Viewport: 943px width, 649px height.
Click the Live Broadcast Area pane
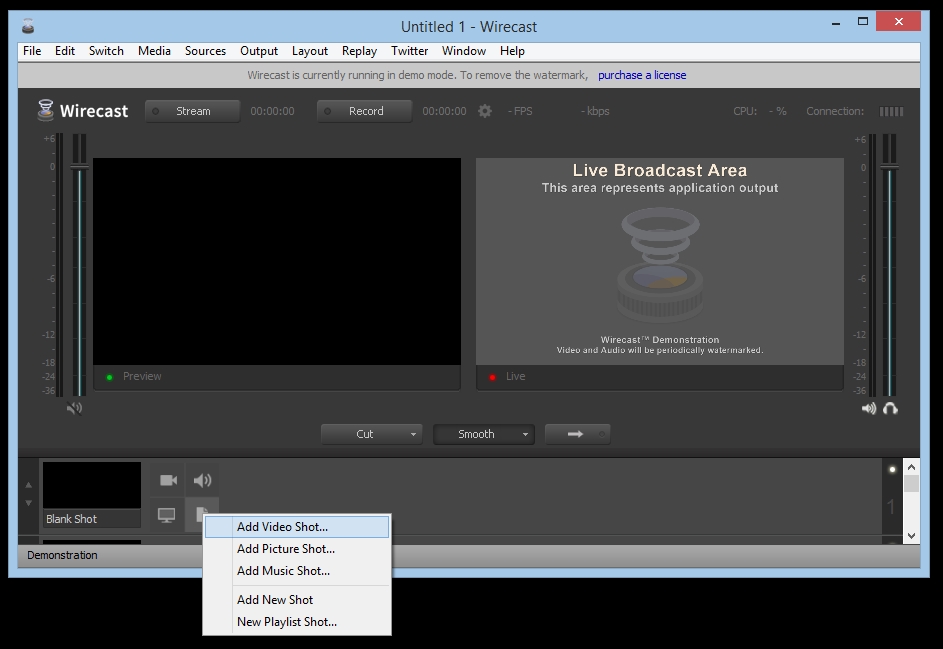click(x=660, y=262)
